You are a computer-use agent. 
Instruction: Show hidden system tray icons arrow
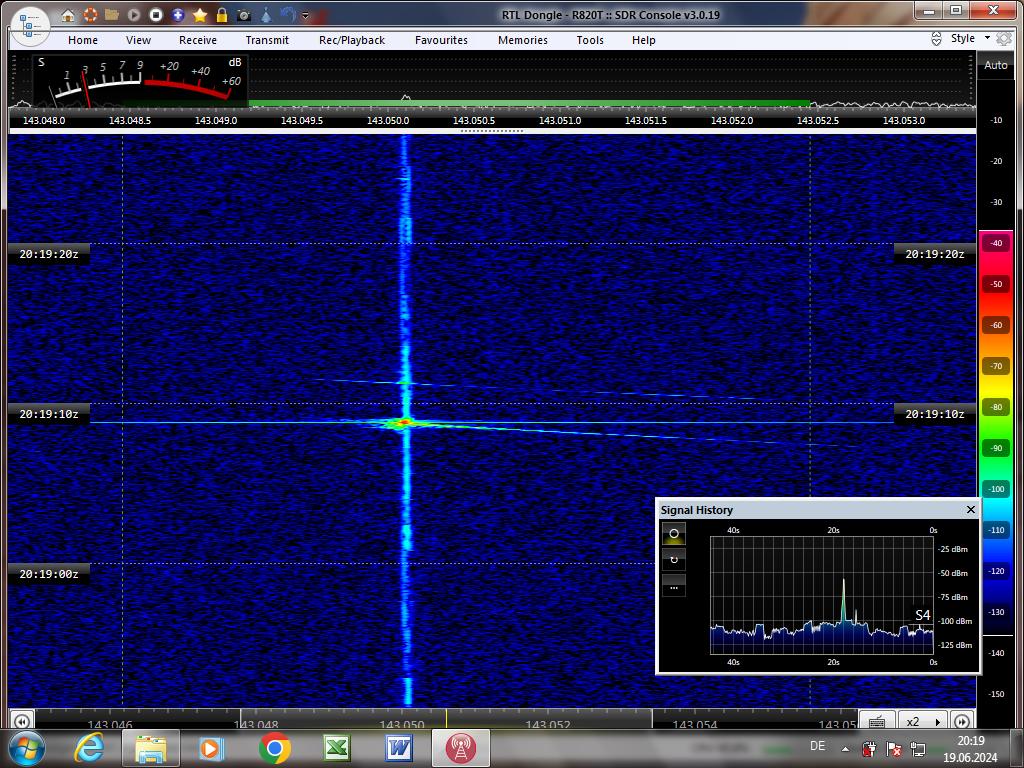[x=845, y=749]
